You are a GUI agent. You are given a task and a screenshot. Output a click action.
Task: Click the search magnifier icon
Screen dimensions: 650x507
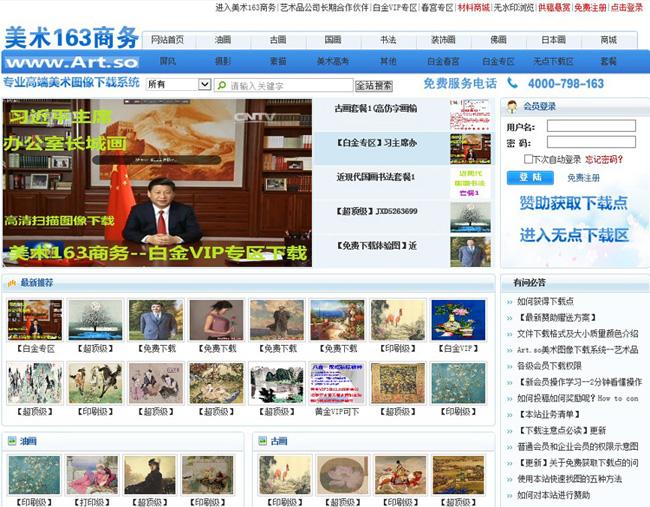pyautogui.click(x=222, y=85)
